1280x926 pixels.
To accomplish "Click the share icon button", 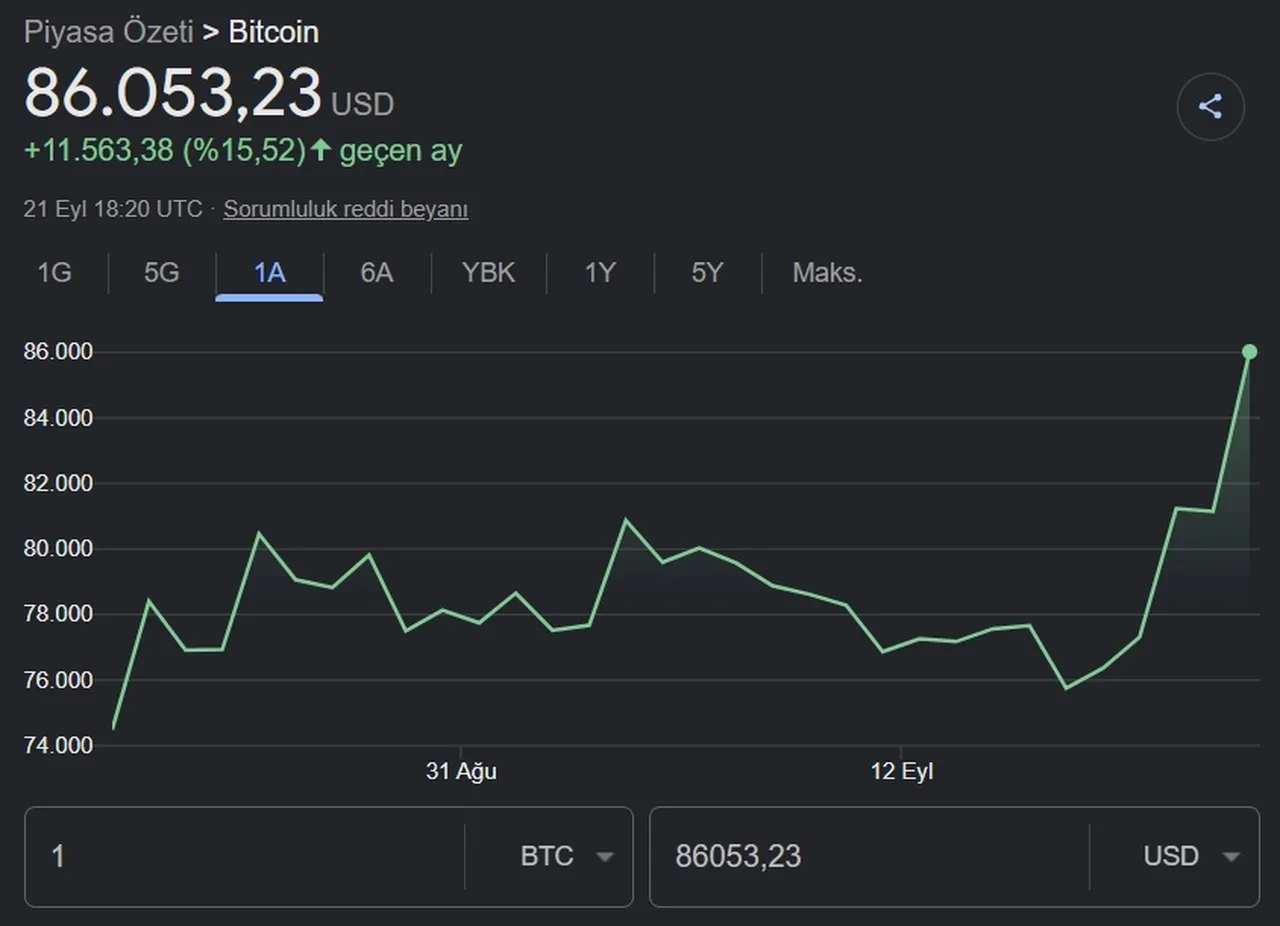I will pyautogui.click(x=1210, y=106).
